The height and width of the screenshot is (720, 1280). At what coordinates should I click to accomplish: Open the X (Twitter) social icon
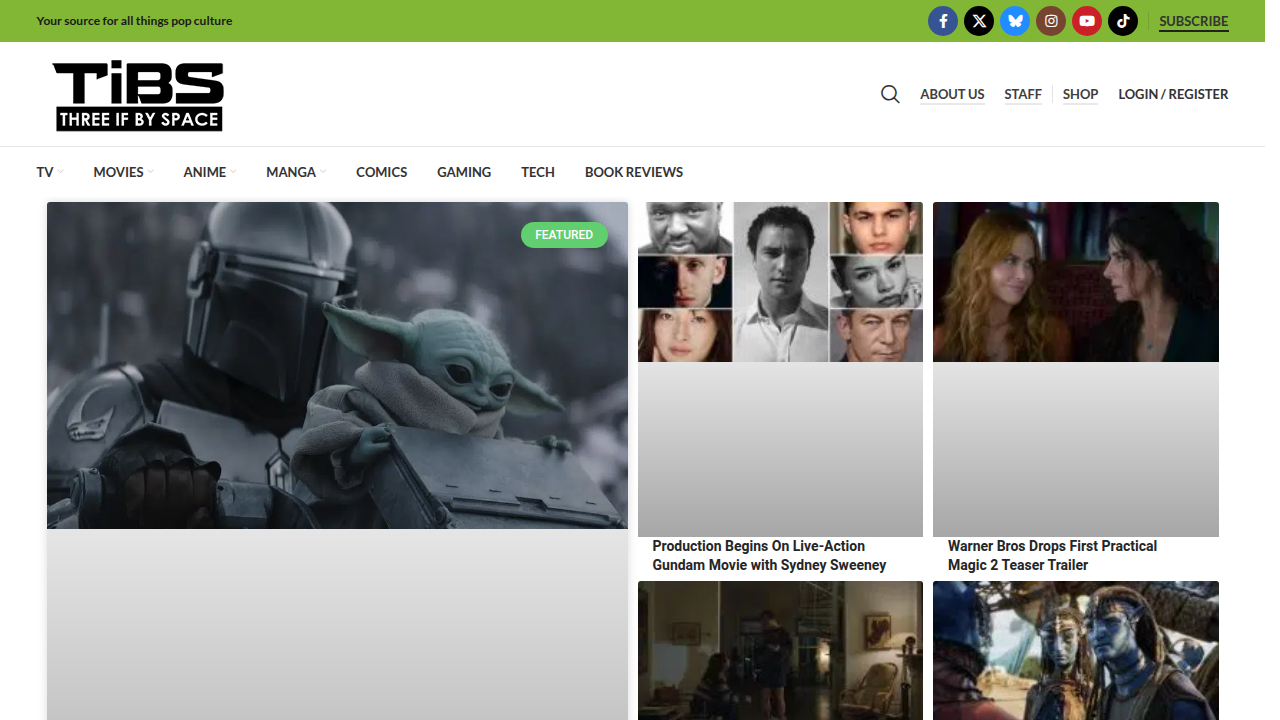click(979, 21)
